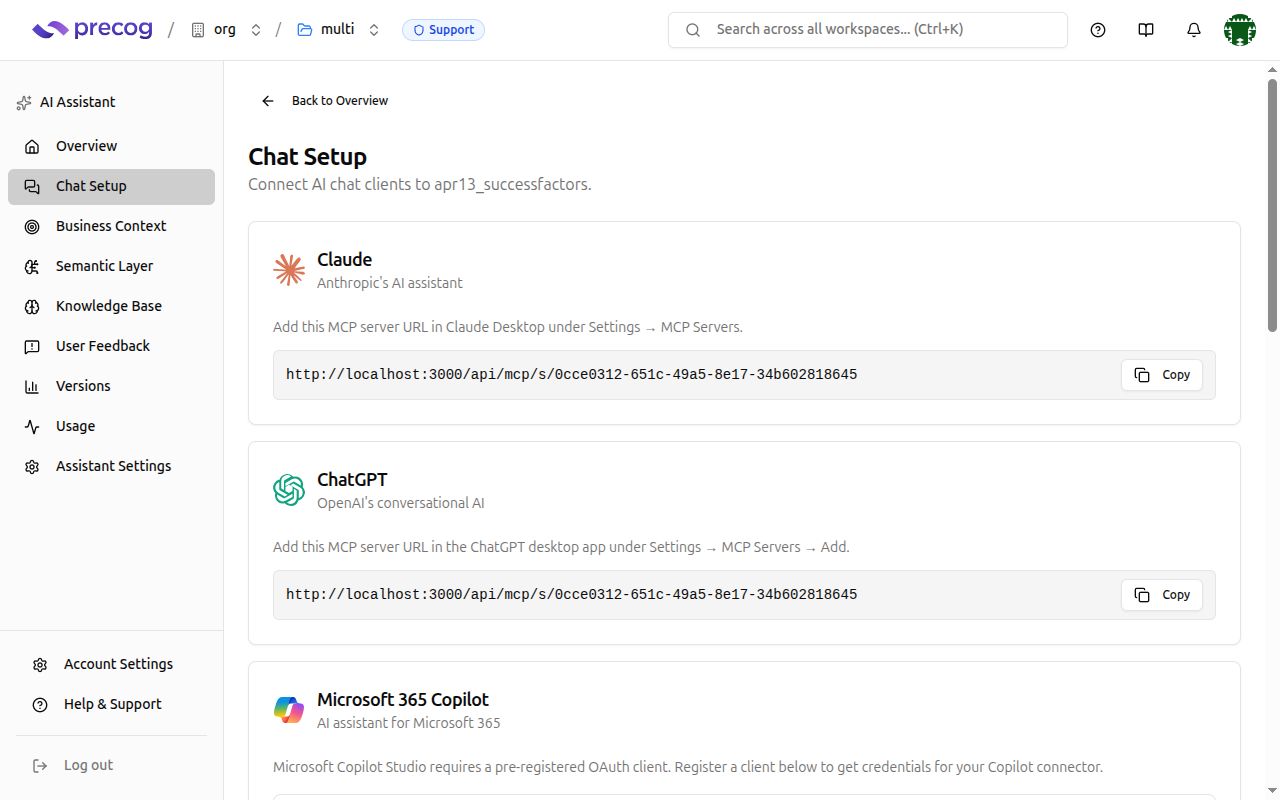1280x800 pixels.
Task: Click the User Feedback message icon
Action: tap(32, 347)
